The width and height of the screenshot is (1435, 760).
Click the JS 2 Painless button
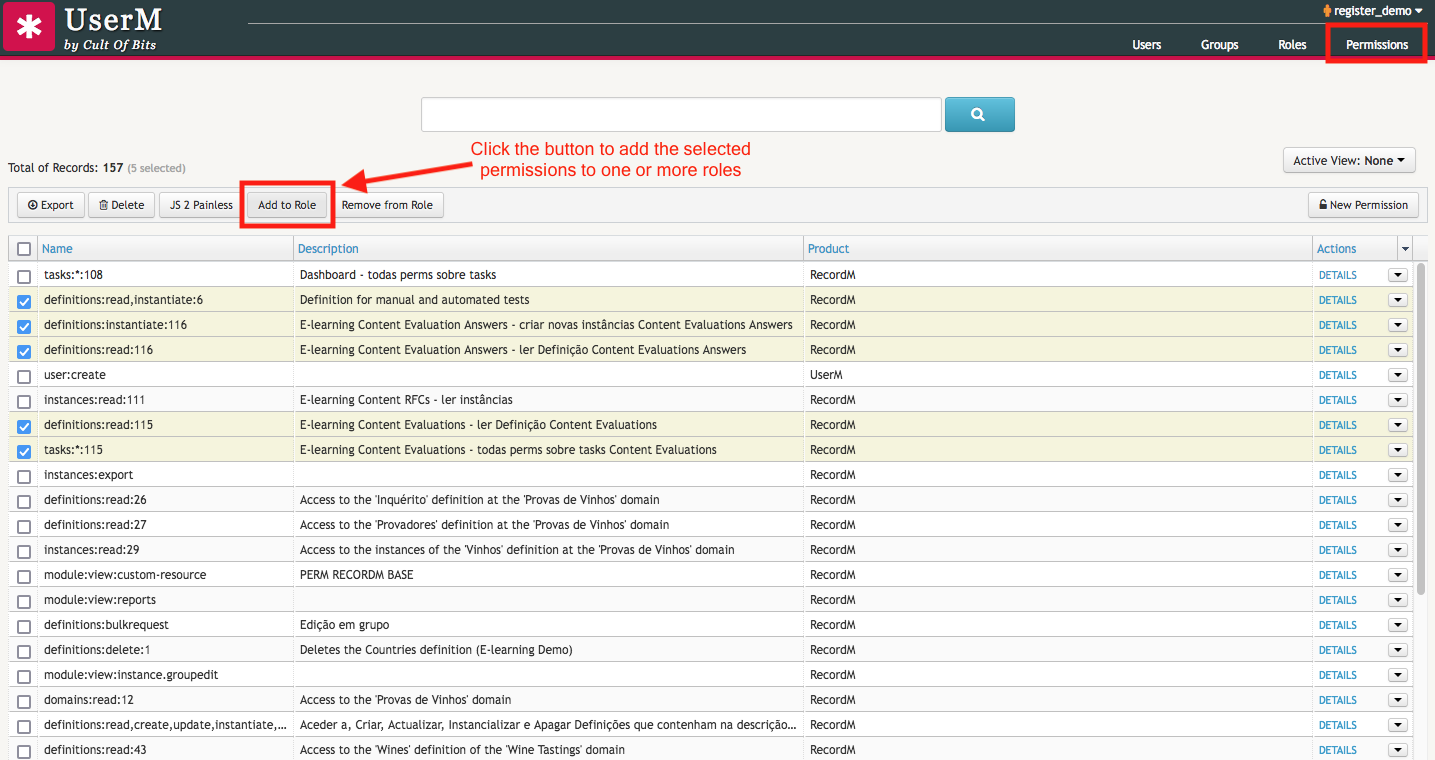coord(201,205)
